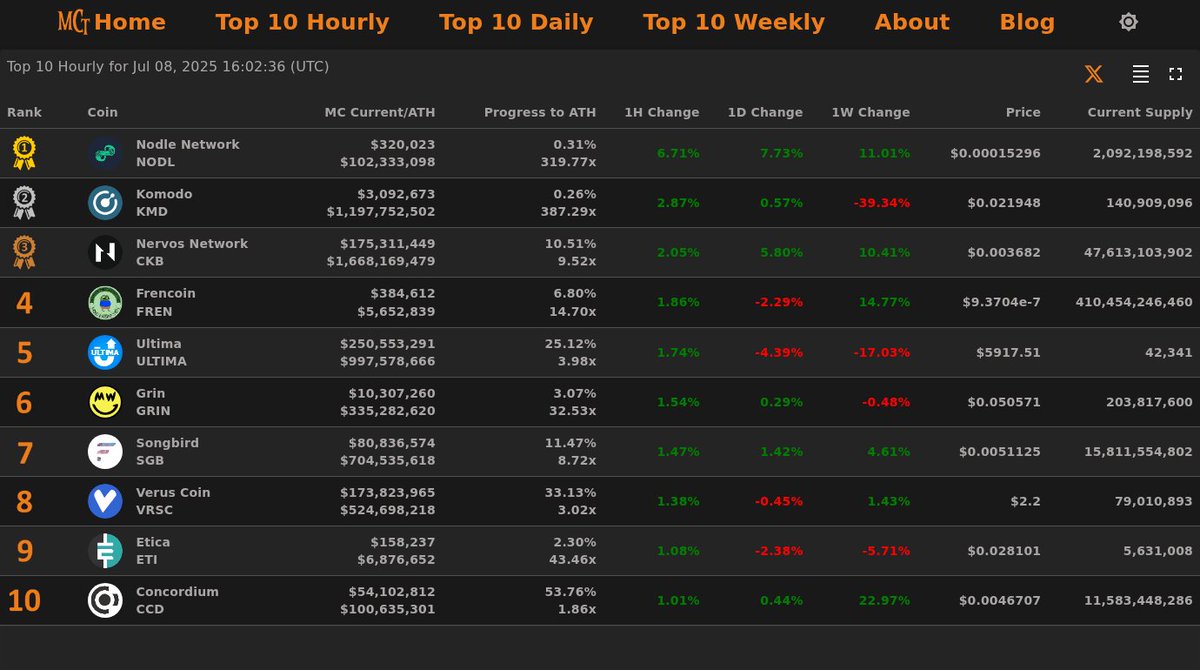Open the settings gear
Screen dimensions: 1200x670
click(1128, 21)
